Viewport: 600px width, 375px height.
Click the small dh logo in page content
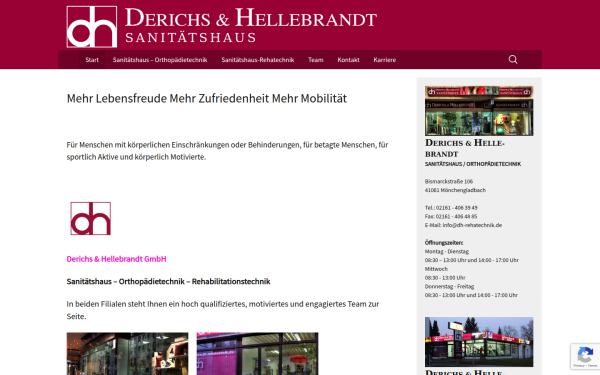91,218
